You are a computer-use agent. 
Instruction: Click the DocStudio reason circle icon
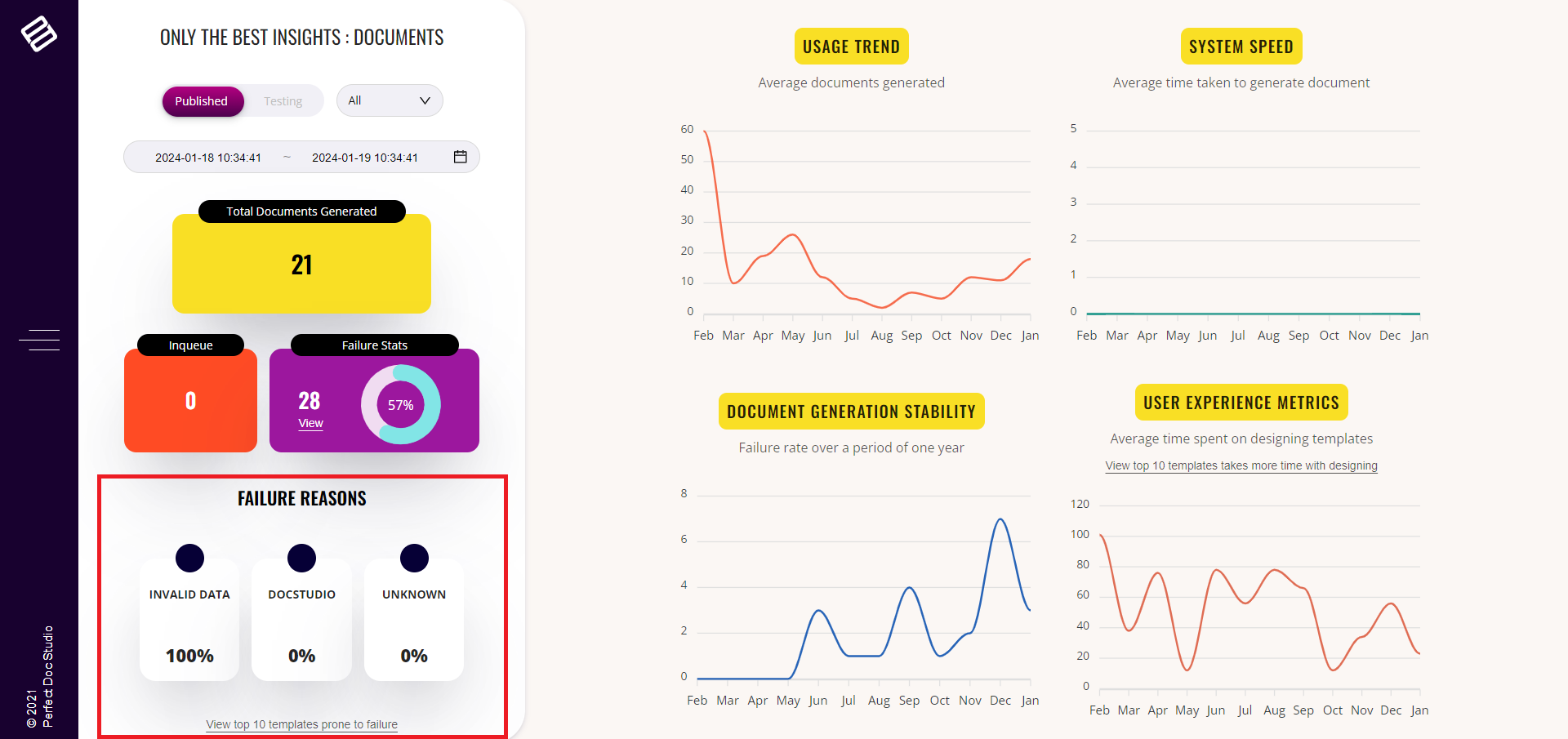point(301,559)
